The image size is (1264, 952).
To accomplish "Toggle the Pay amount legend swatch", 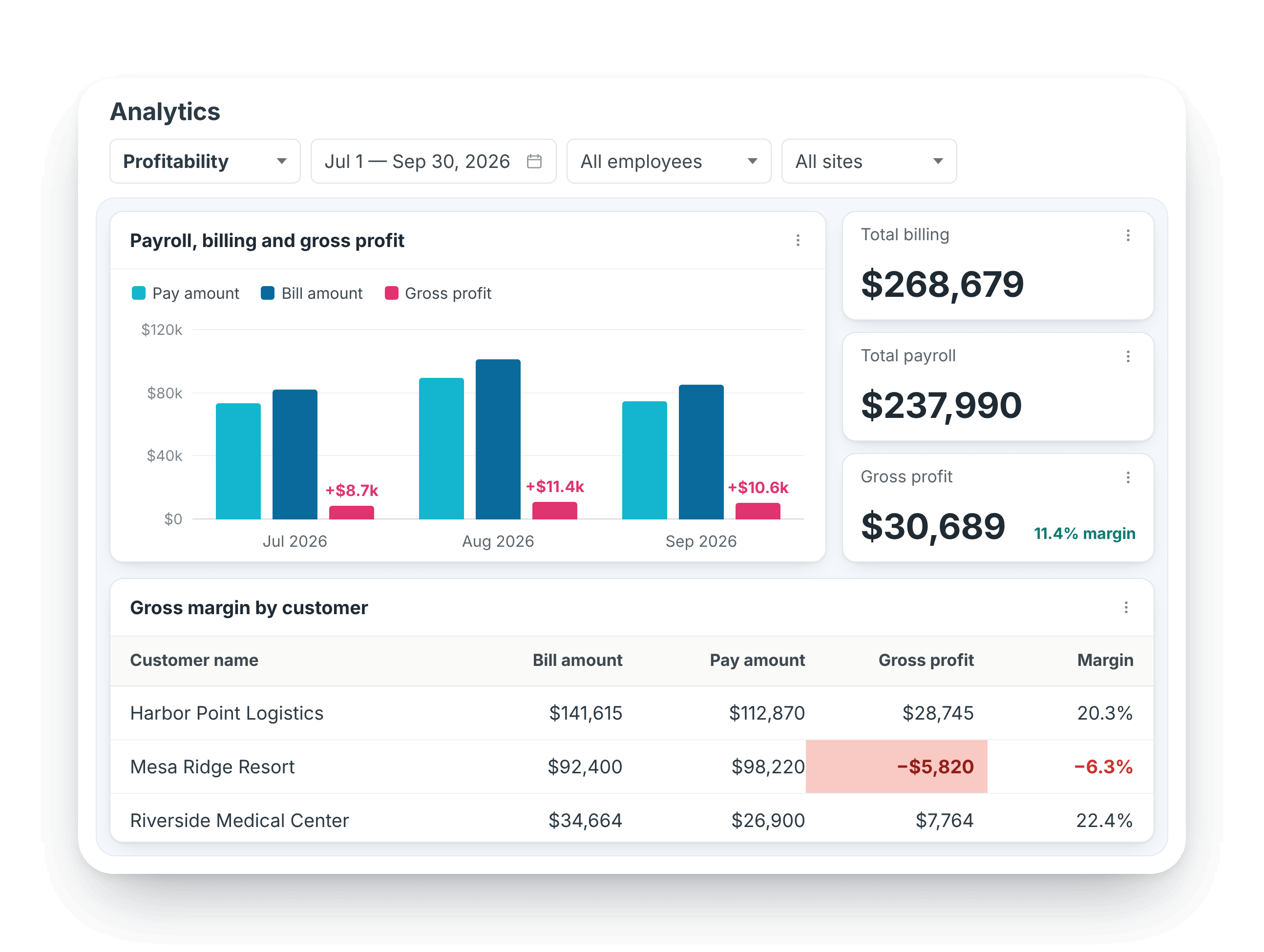I will (x=139, y=293).
